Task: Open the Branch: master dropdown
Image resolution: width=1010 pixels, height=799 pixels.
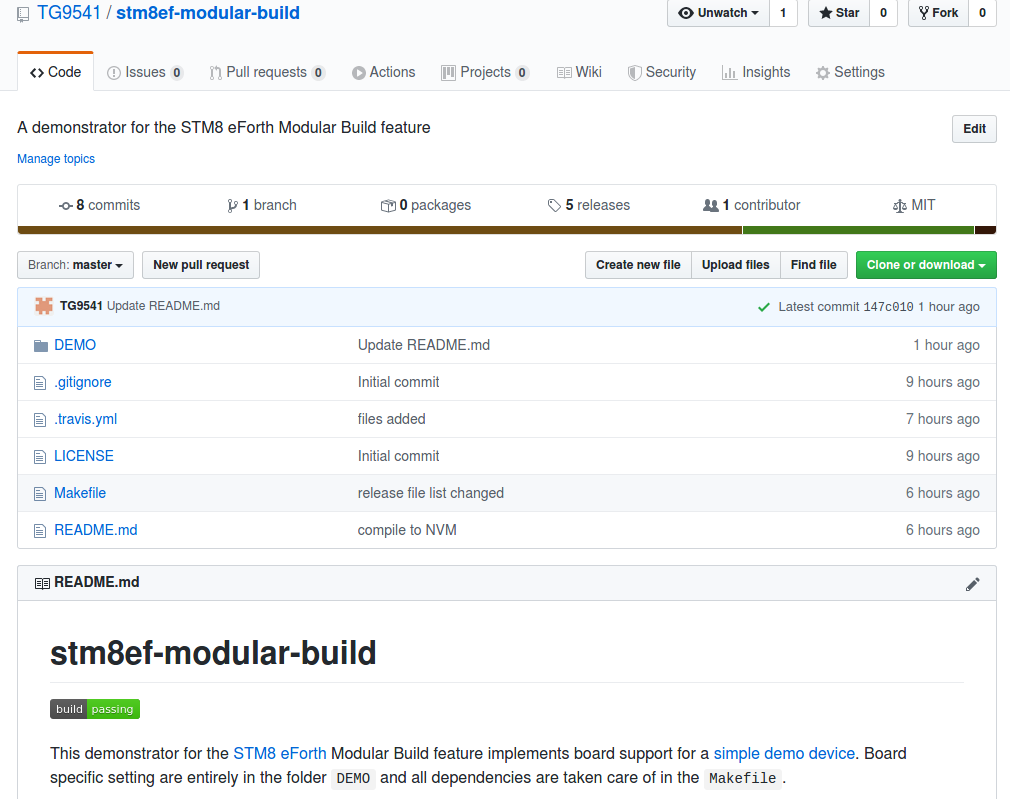Action: point(75,265)
